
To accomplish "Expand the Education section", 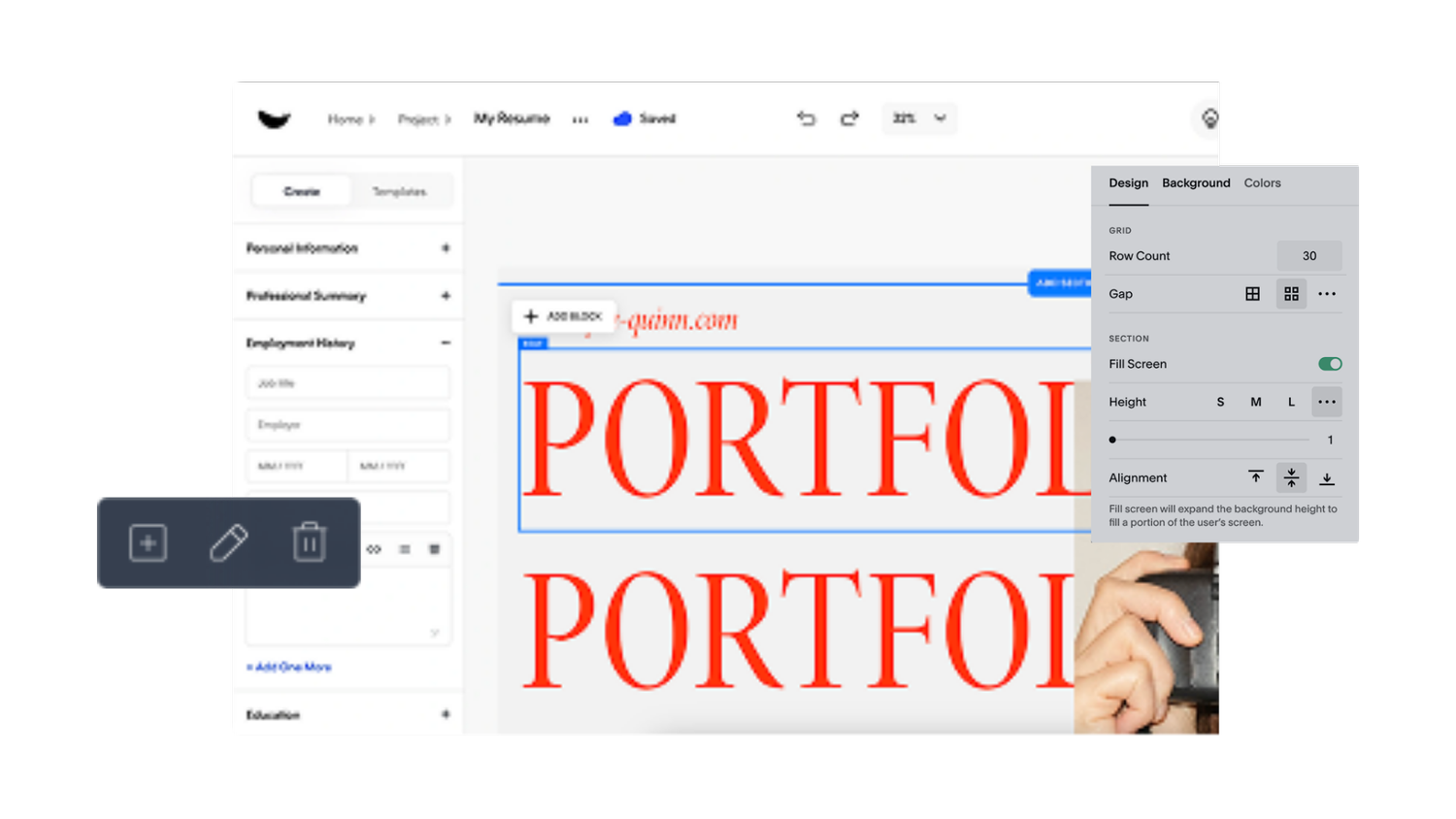I will pyautogui.click(x=446, y=714).
